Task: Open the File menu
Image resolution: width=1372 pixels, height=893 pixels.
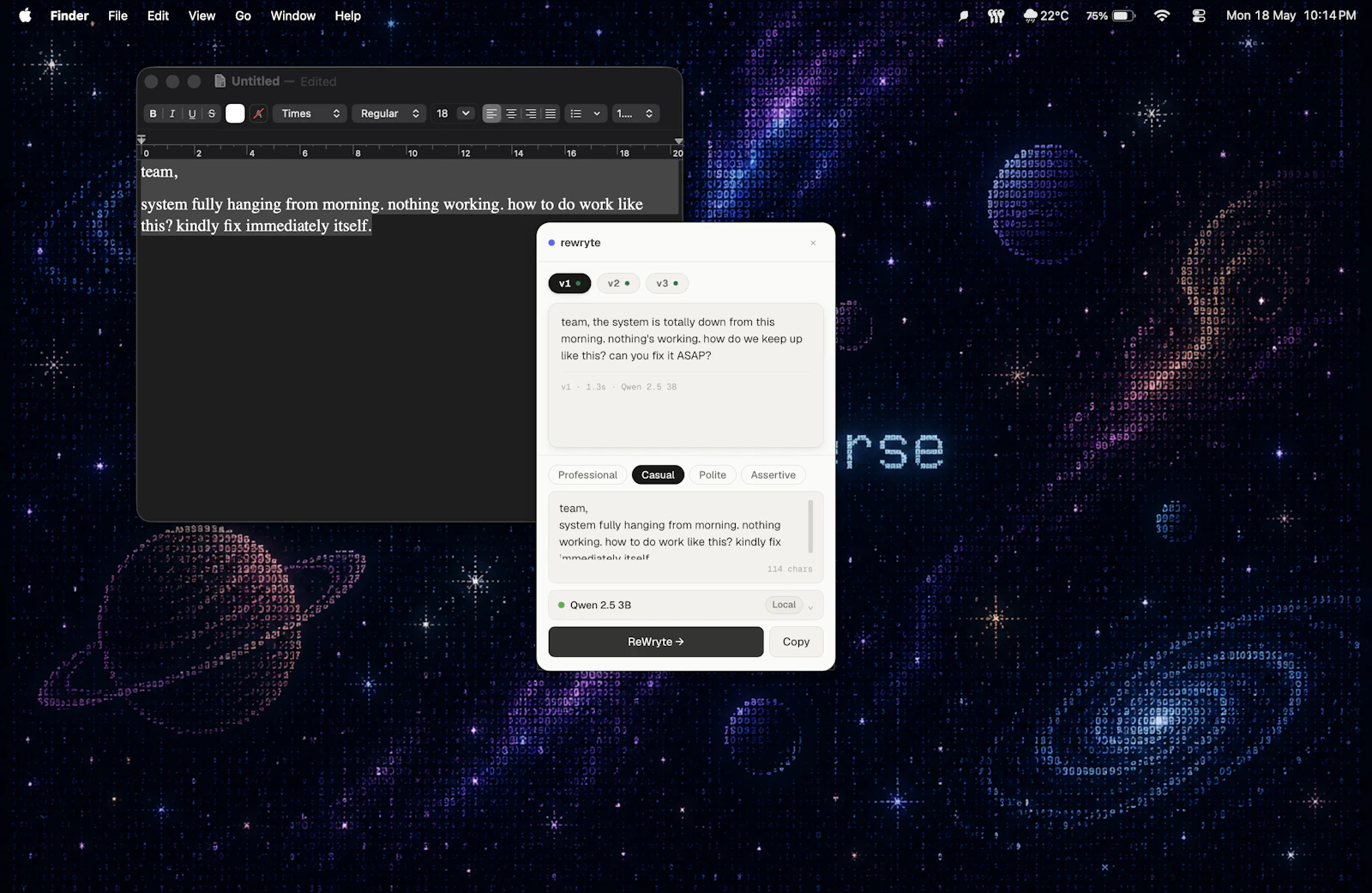Action: pos(117,15)
